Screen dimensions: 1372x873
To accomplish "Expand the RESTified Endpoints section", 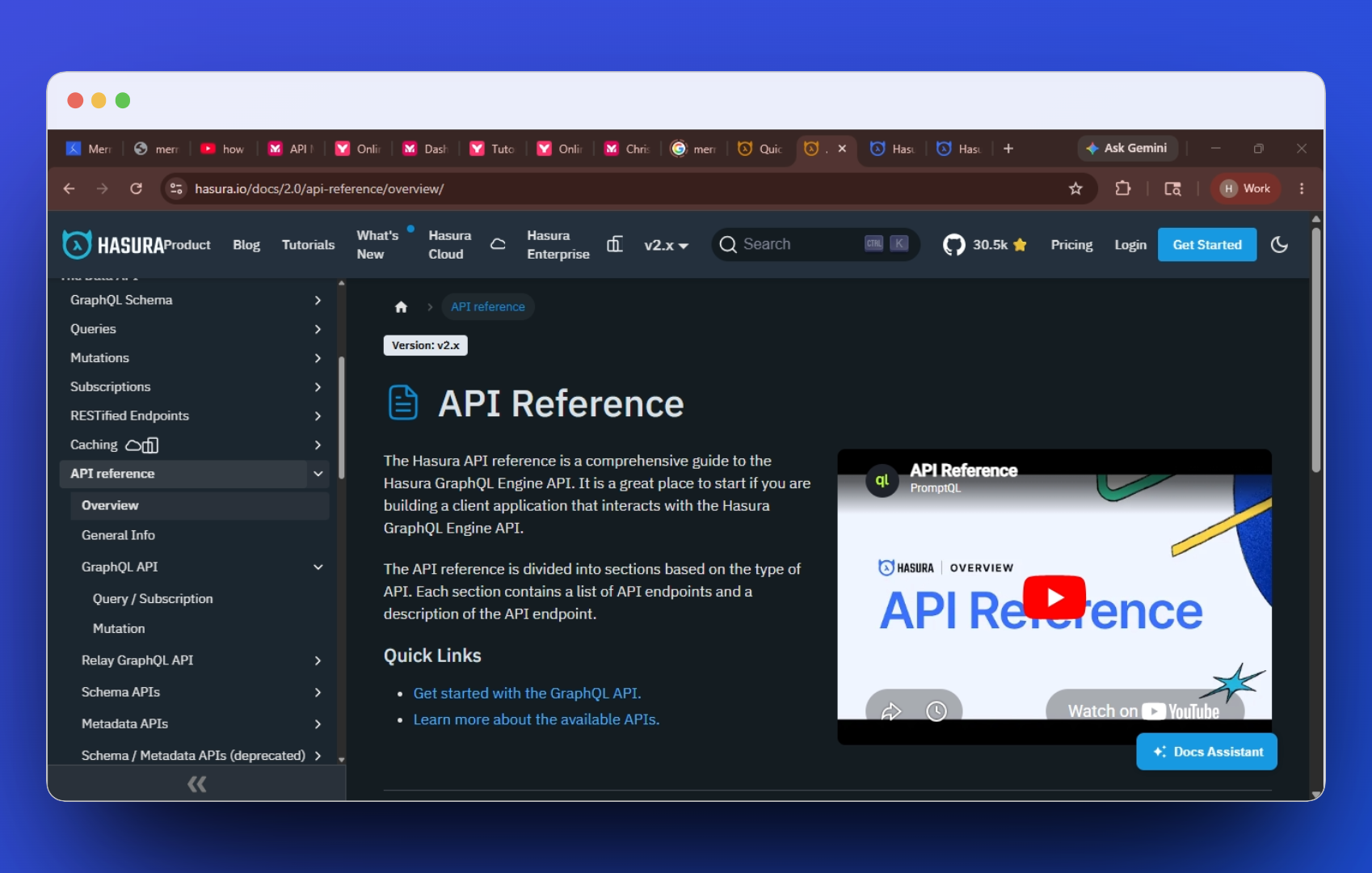I will pyautogui.click(x=318, y=416).
